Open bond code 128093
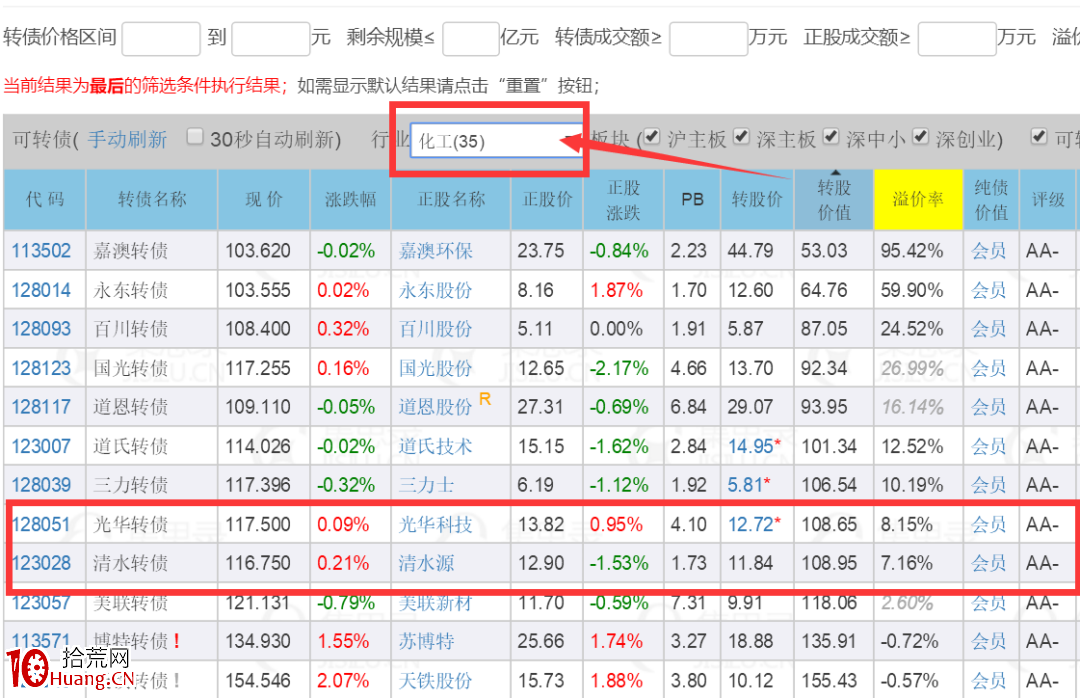Image resolution: width=1080 pixels, height=698 pixels. pyautogui.click(x=41, y=329)
